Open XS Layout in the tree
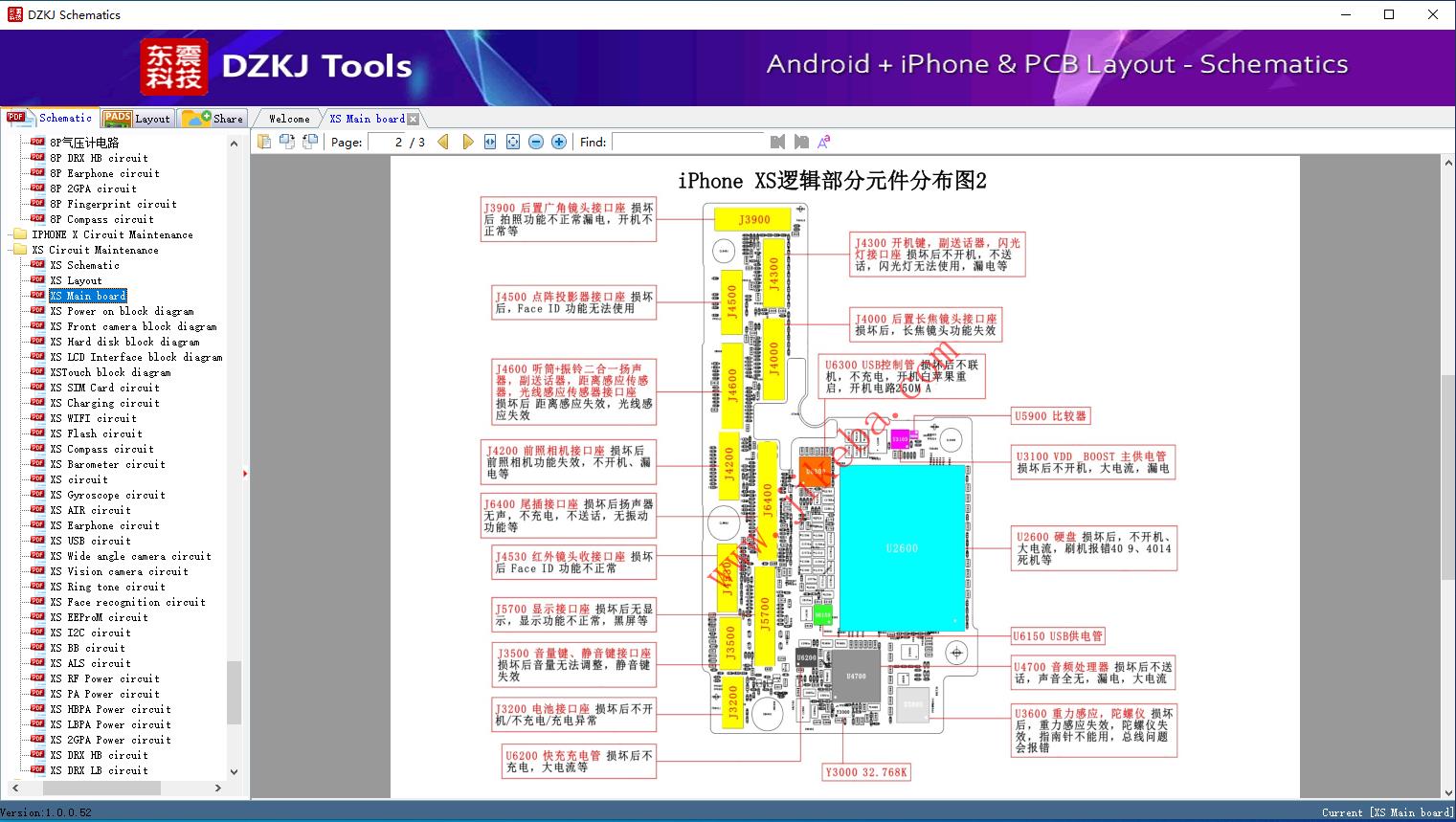The image size is (1456, 822). click(77, 280)
